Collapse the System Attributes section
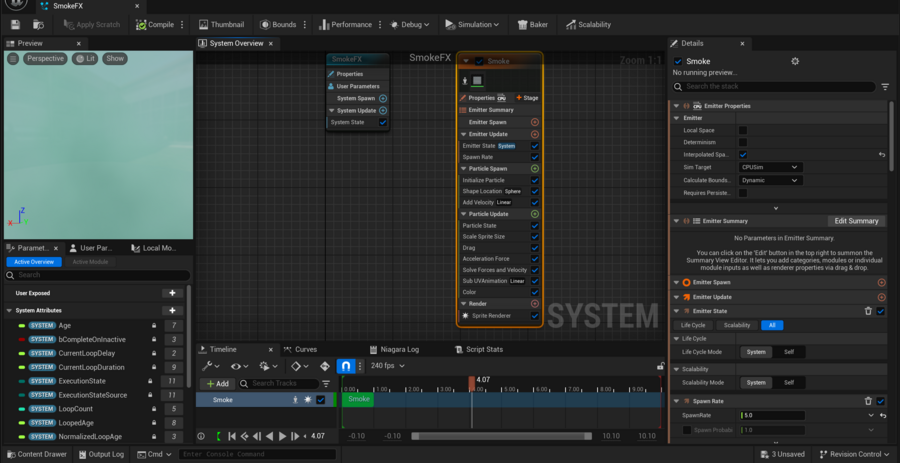Image resolution: width=900 pixels, height=463 pixels. tap(9, 310)
